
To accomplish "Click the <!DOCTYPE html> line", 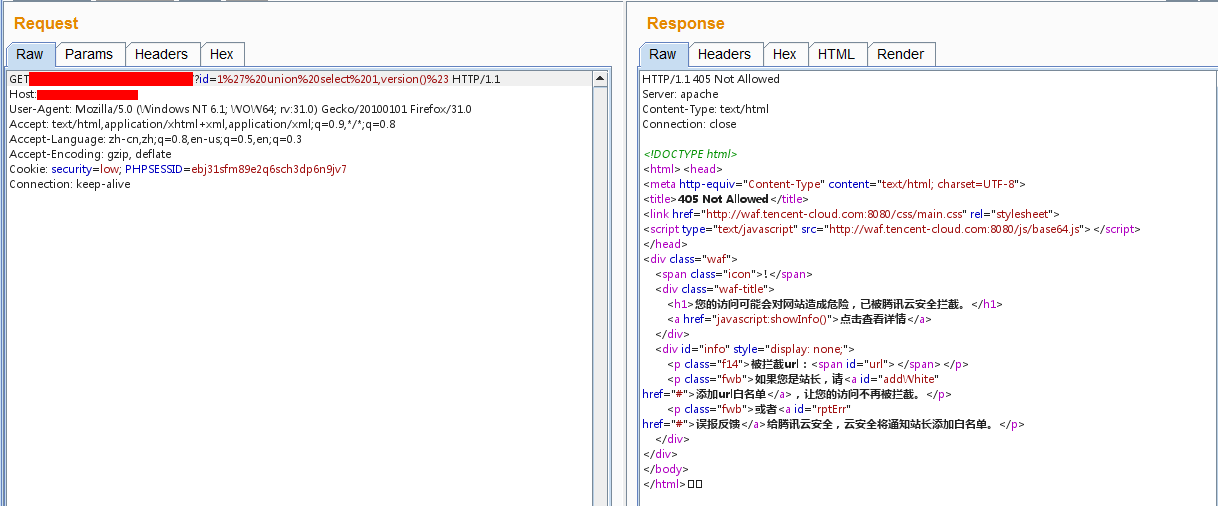I will point(690,154).
